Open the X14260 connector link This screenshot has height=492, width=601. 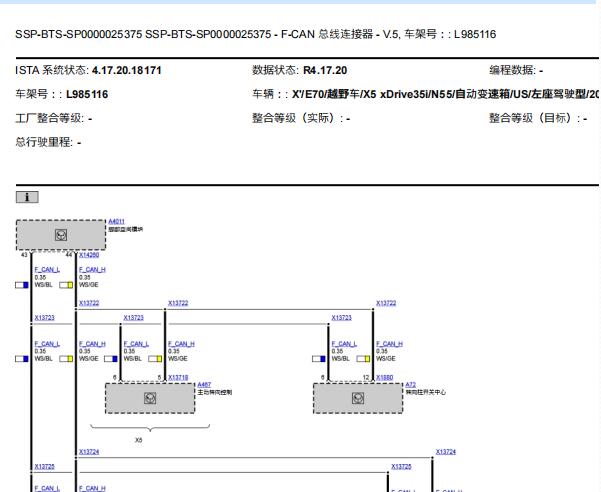click(x=89, y=255)
